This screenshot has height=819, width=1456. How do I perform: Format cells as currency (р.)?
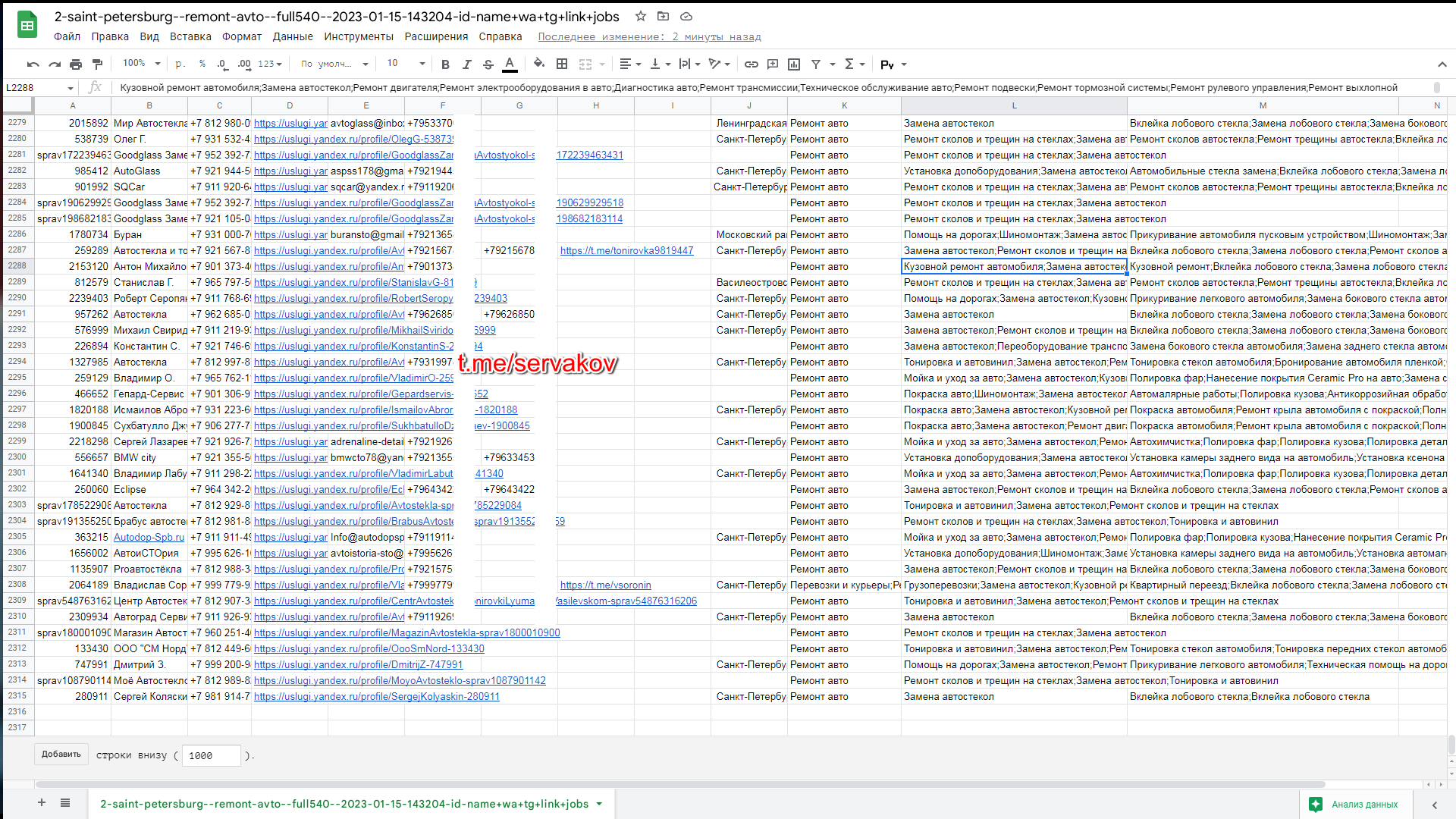pos(180,64)
